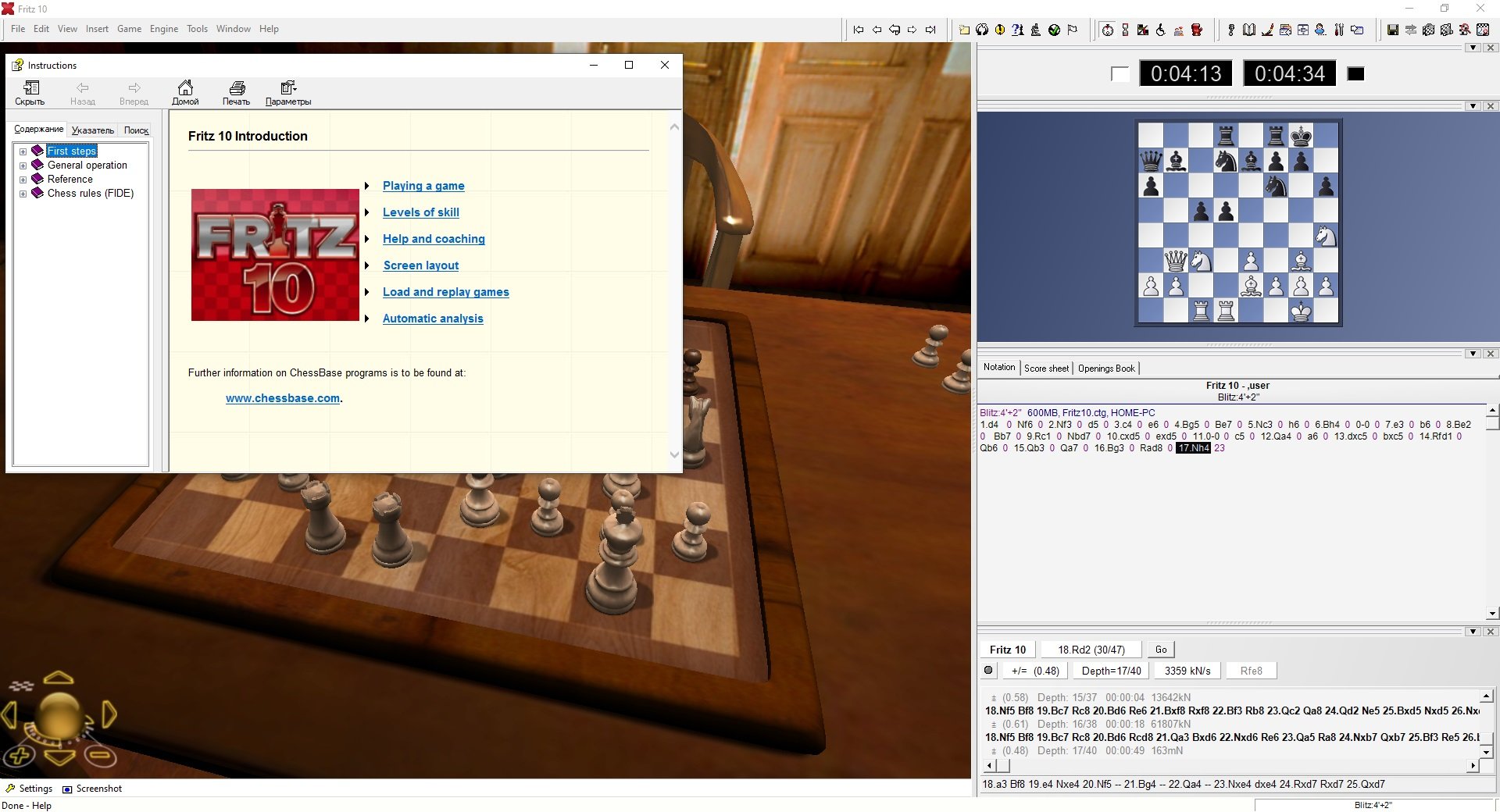Screen dimensions: 1500x812
Task: Select the hourglass long game icon
Action: coord(1125,30)
